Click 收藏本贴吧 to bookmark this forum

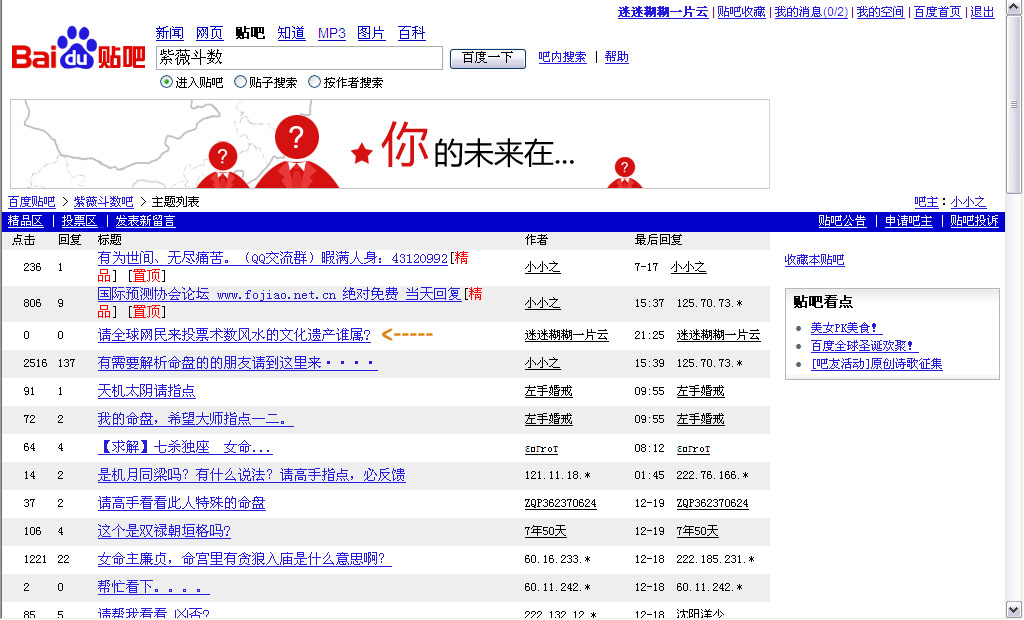click(814, 260)
